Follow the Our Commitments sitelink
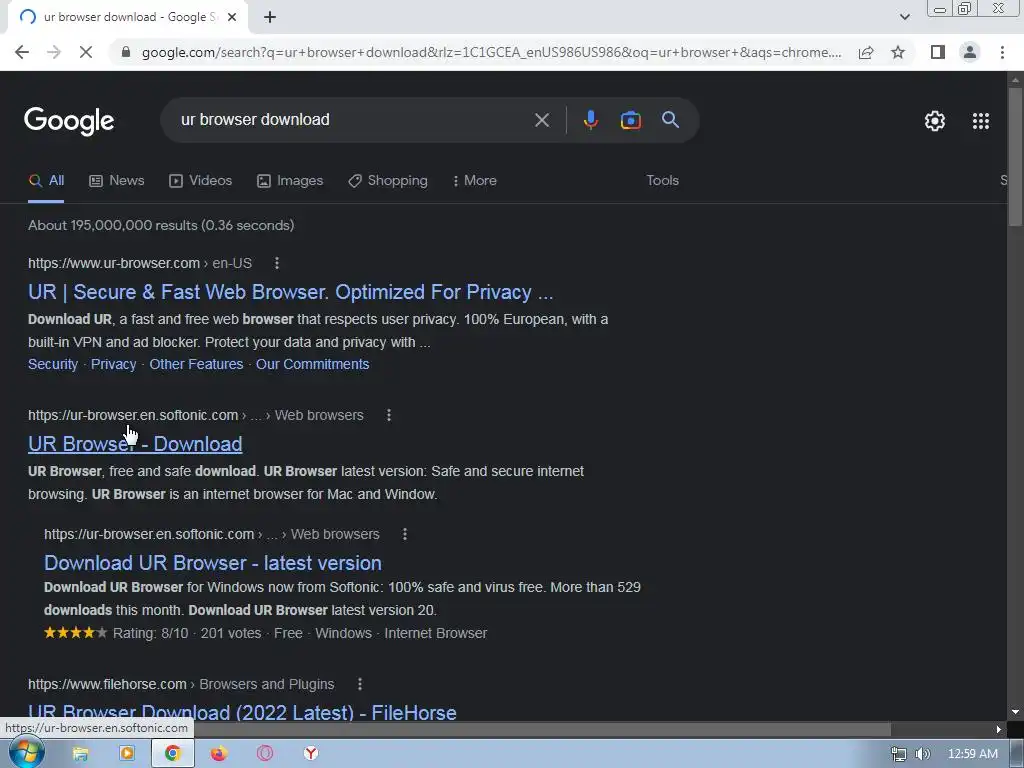1024x768 pixels. tap(312, 364)
